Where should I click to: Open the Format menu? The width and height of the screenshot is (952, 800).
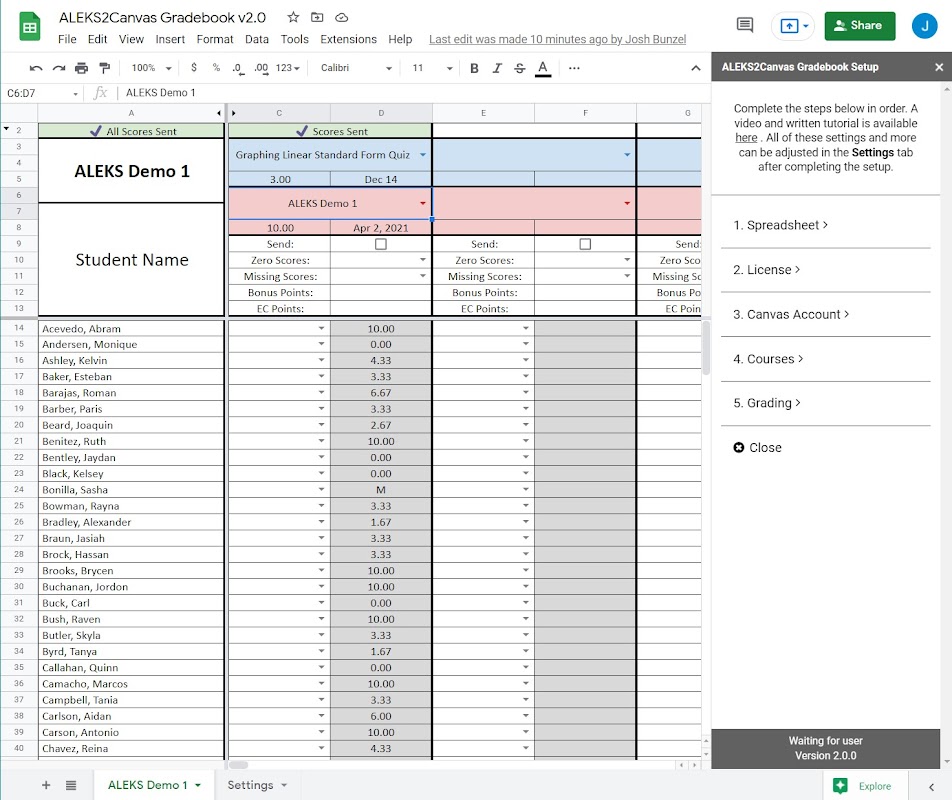215,39
